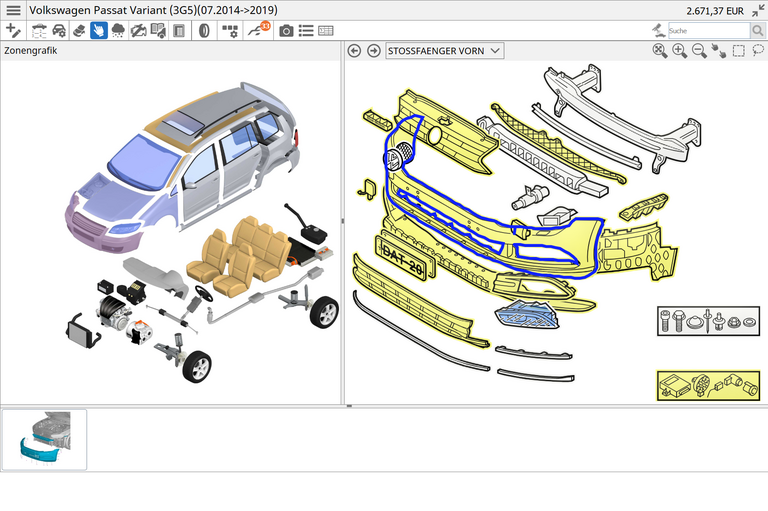Click the Volkswagen Passat Variant vehicle title
Screen dimensions: 768x511
pyautogui.click(x=153, y=10)
